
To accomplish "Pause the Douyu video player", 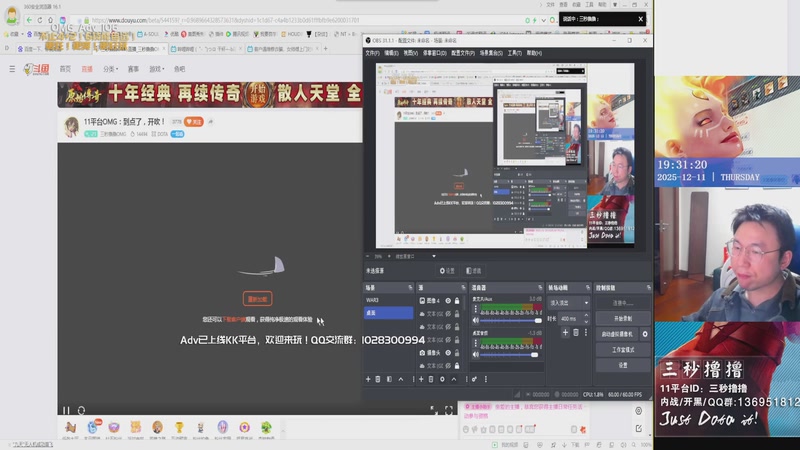I will pos(66,410).
